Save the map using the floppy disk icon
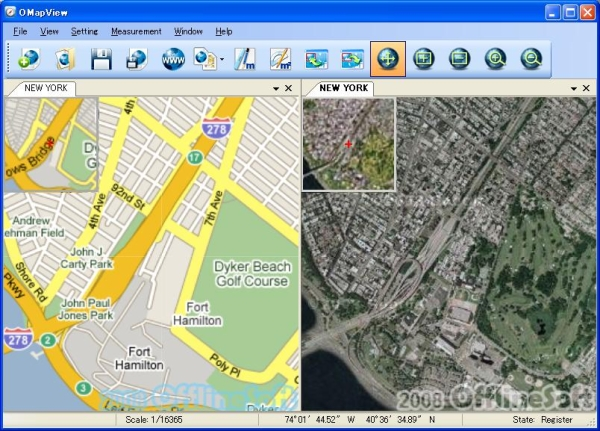 pyautogui.click(x=101, y=59)
